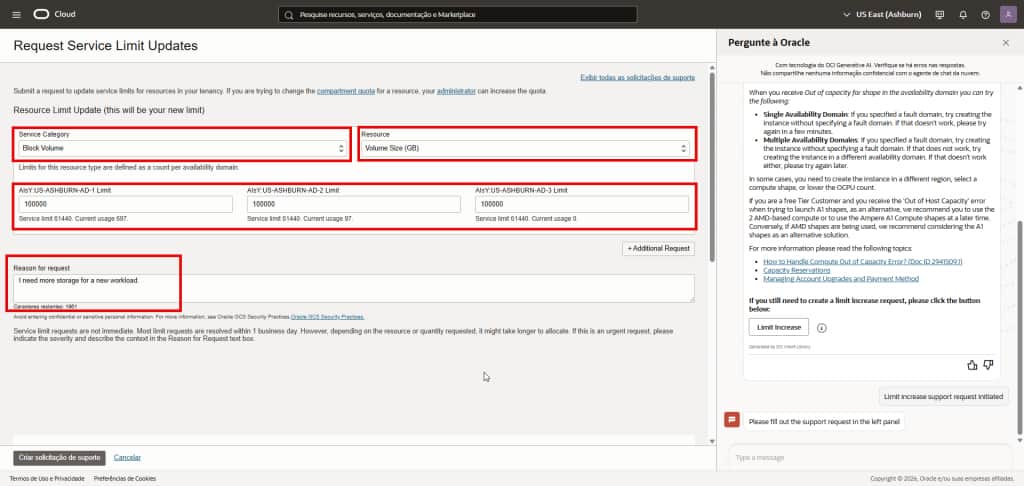Viewport: 1024px width, 486px height.
Task: Edit the US-ASHBURN-AD-1 Limit field
Action: (x=125, y=204)
